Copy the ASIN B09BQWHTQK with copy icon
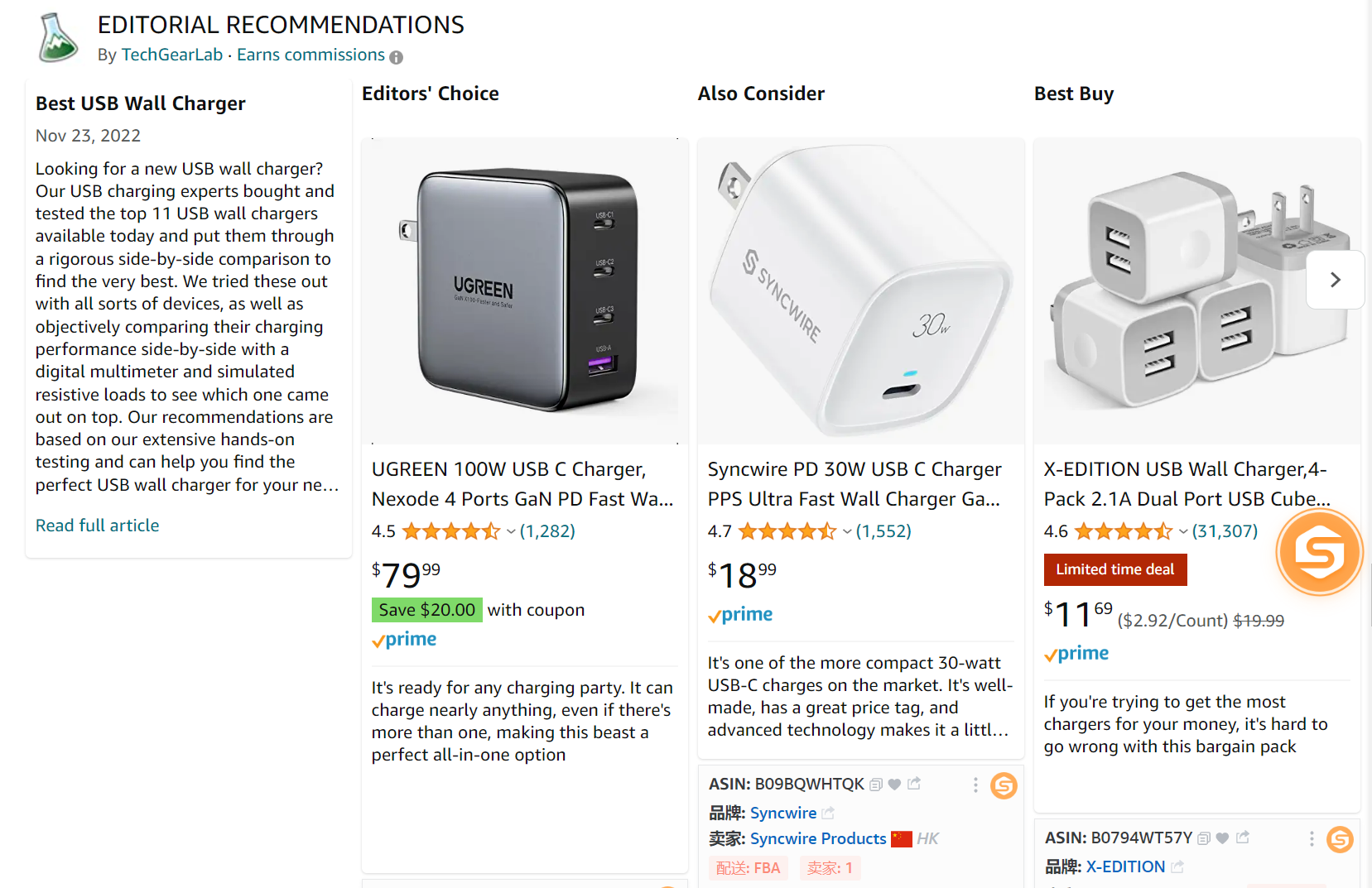The image size is (1372, 888). 876,785
